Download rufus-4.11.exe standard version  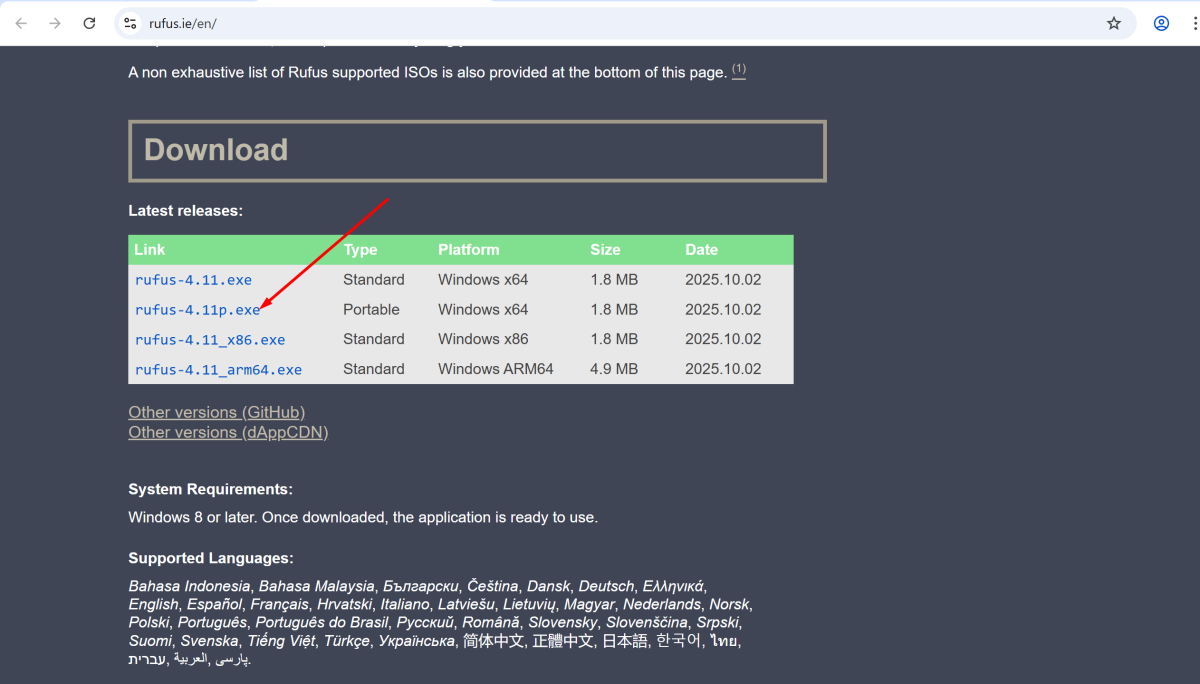point(193,280)
